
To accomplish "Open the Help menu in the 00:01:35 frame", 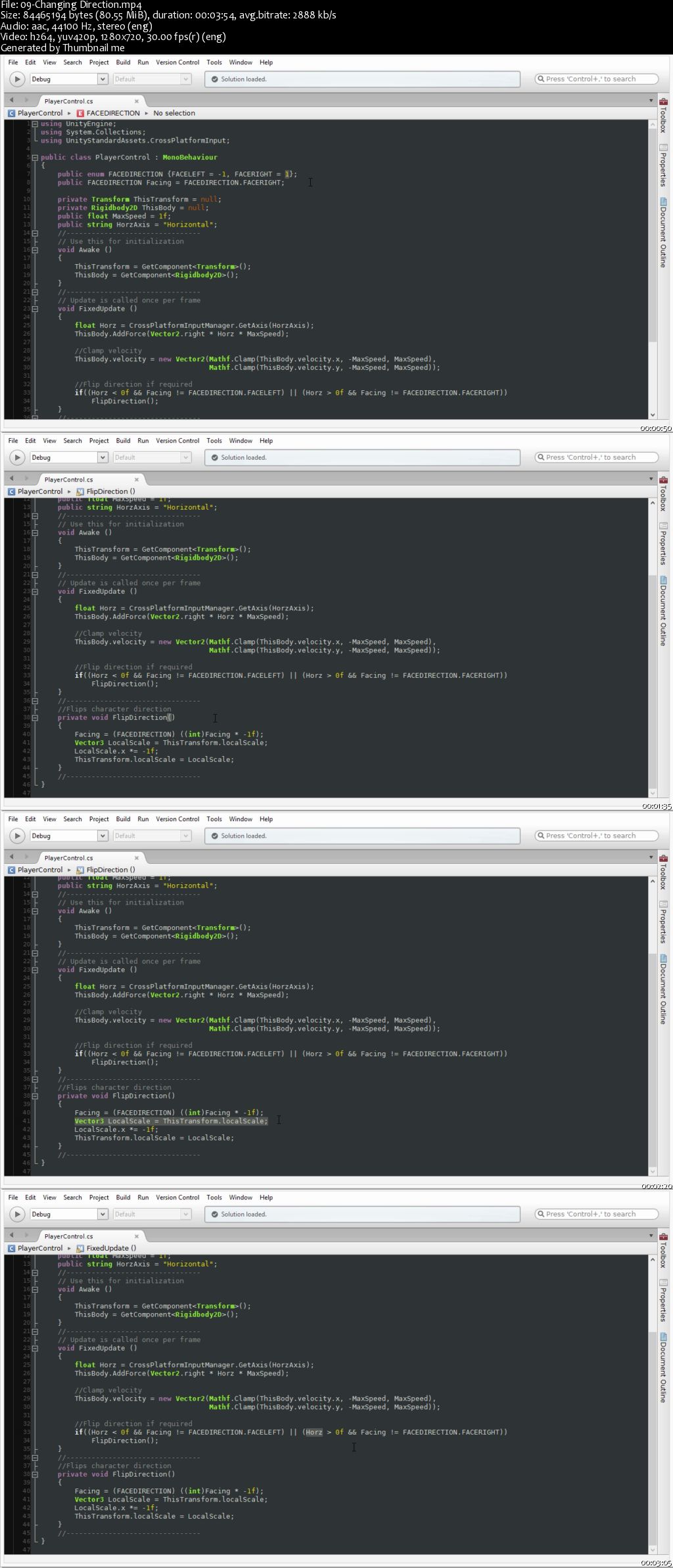I will point(266,441).
